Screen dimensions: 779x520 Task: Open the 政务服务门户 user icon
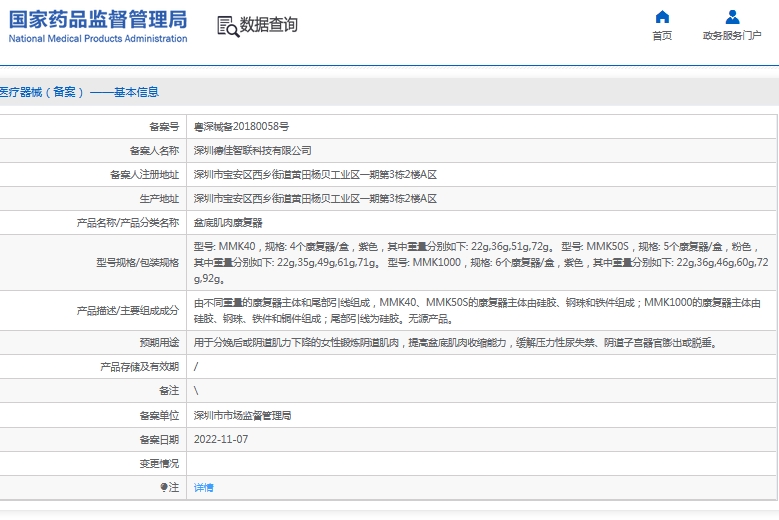732,17
